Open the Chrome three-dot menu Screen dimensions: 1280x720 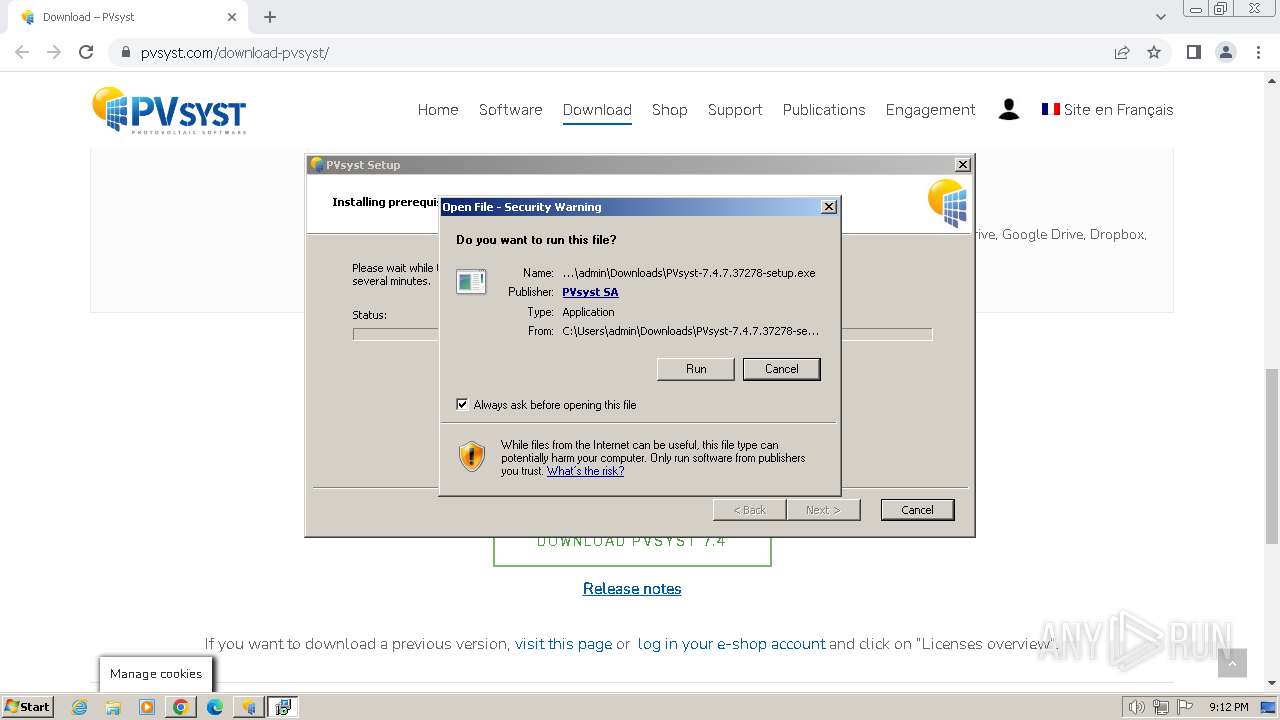click(1258, 52)
